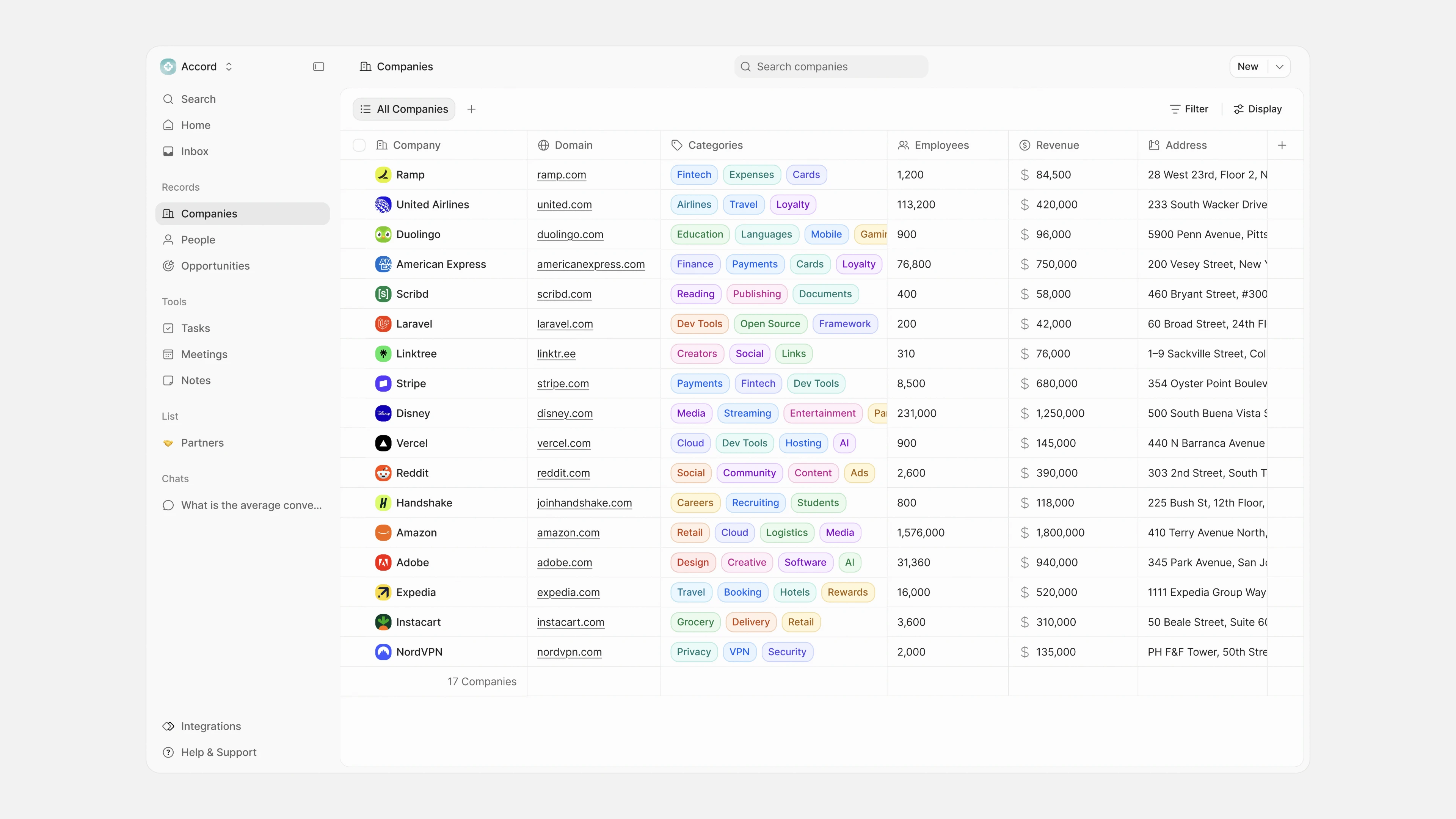Screen dimensions: 1456x819
Task: Open the Display options menu
Action: pyautogui.click(x=1257, y=109)
